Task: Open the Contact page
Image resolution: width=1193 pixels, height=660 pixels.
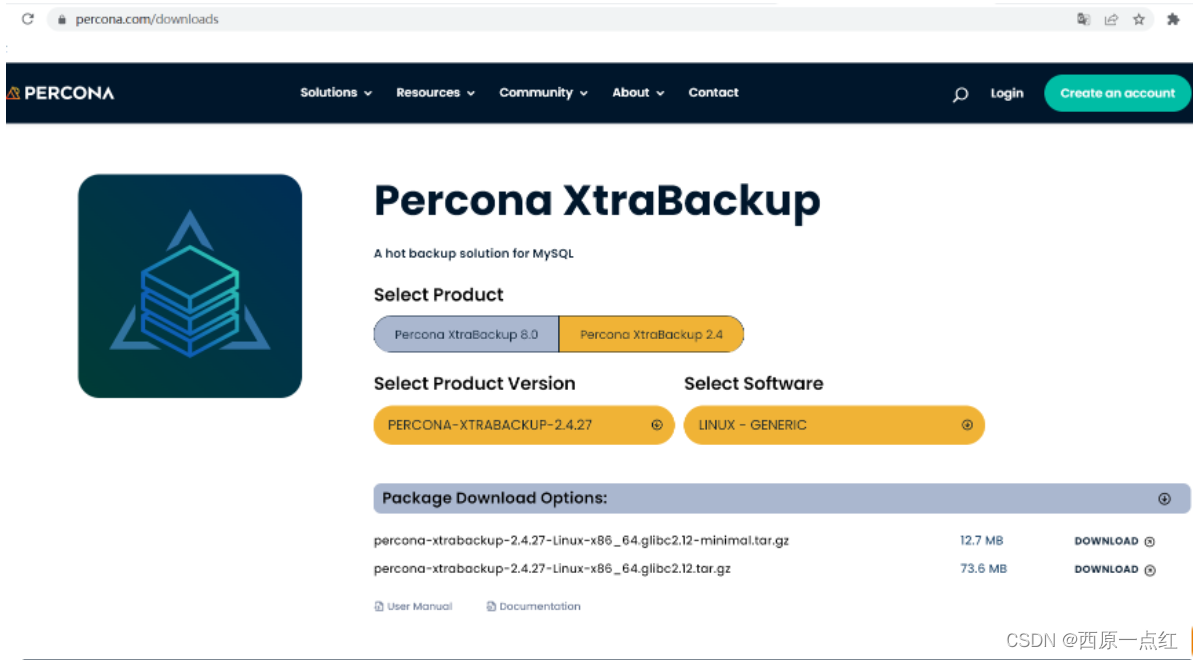Action: (x=714, y=93)
